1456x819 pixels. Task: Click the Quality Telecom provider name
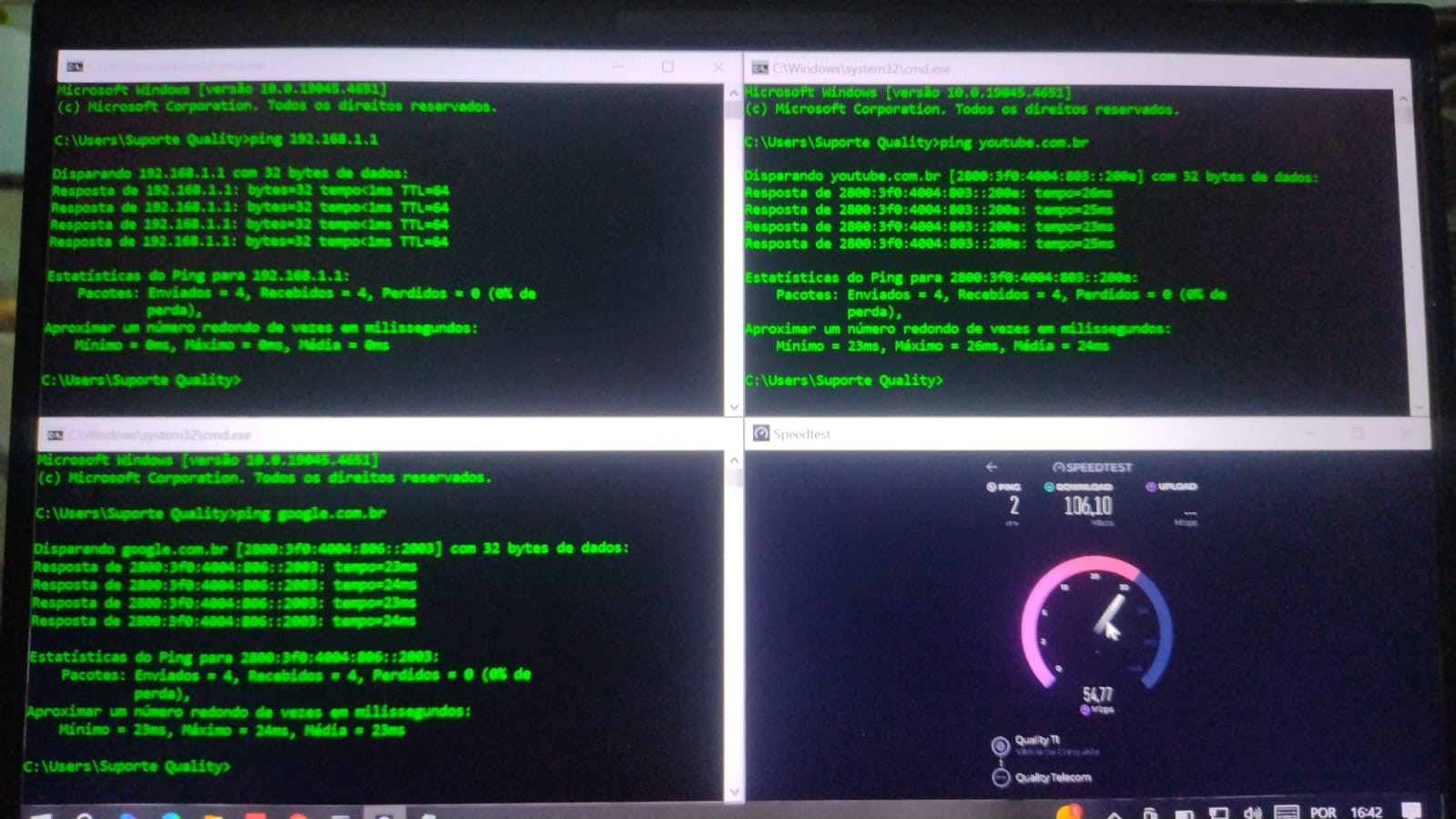coord(1053,777)
